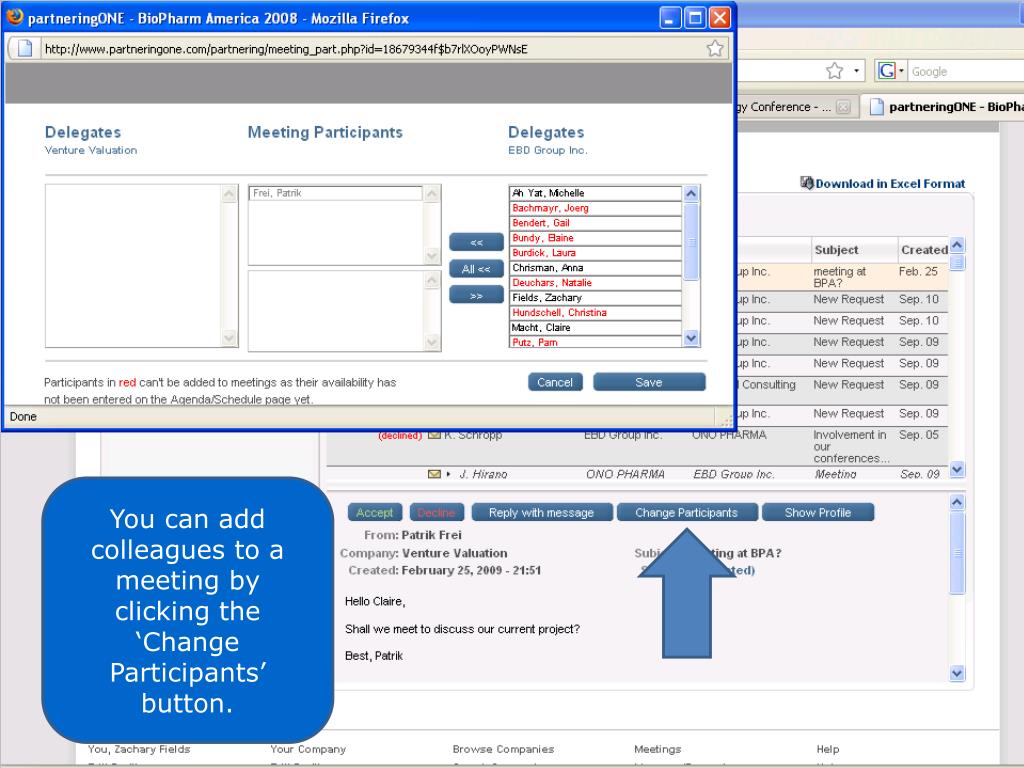Viewport: 1024px width, 768px height.
Task: Click the move-right '>>' button
Action: coord(476,296)
